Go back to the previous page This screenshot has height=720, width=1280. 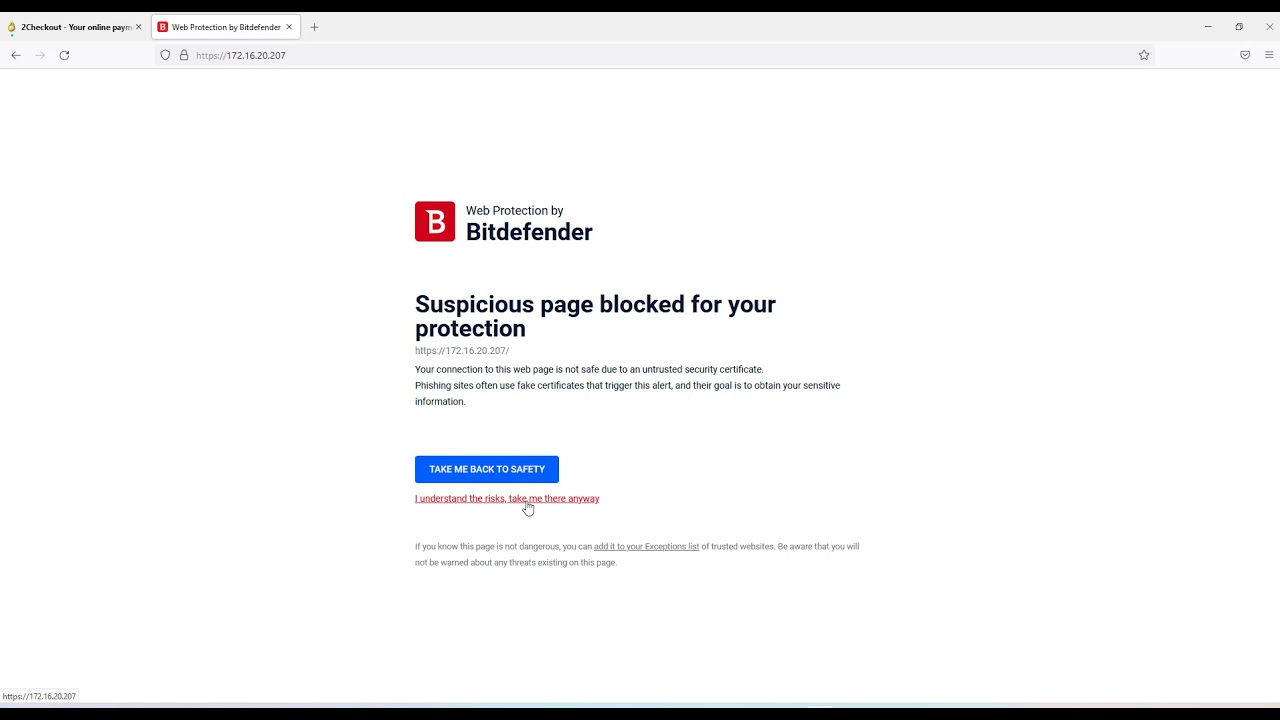pos(16,55)
